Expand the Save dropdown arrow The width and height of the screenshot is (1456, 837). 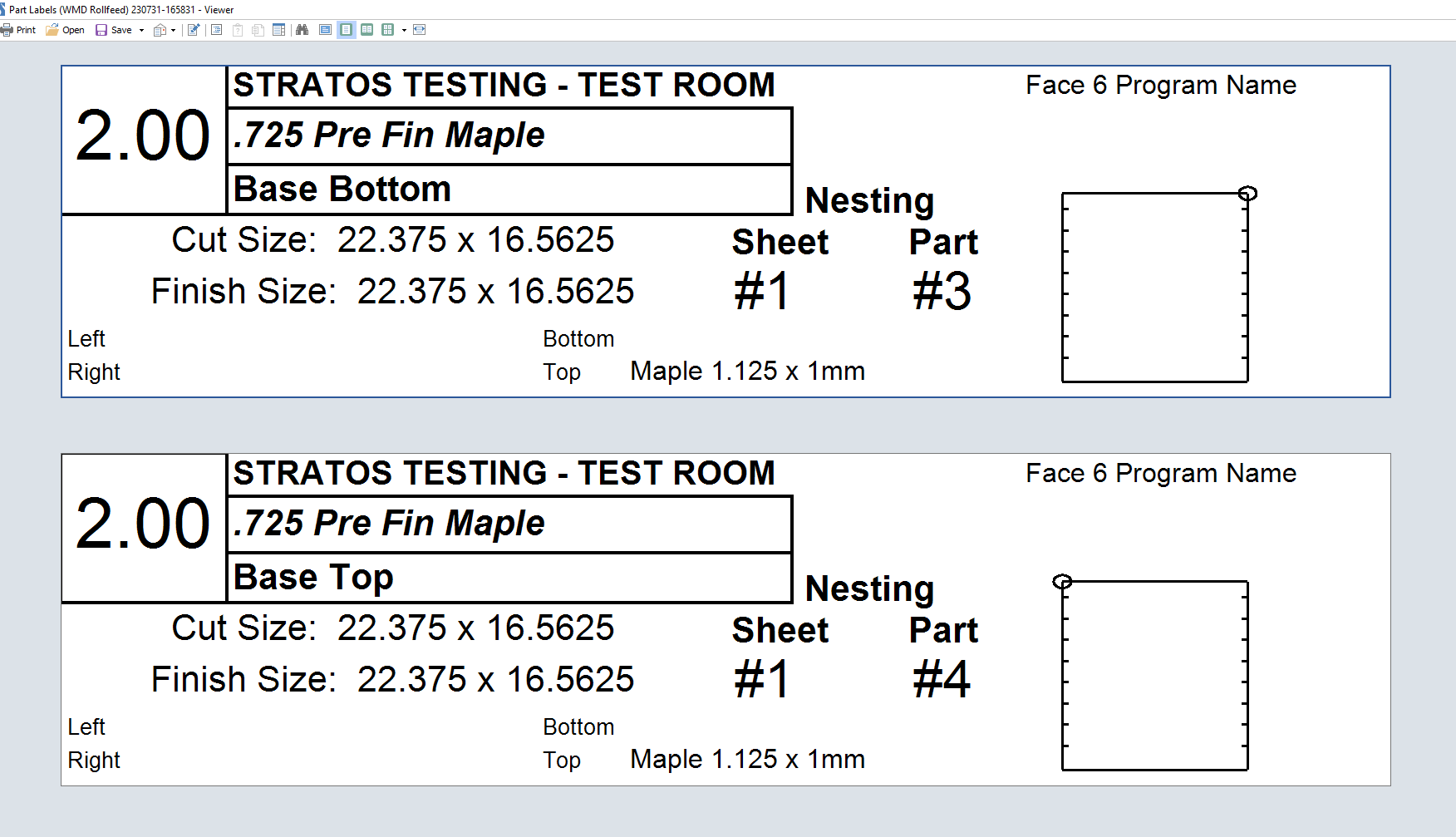click(141, 30)
